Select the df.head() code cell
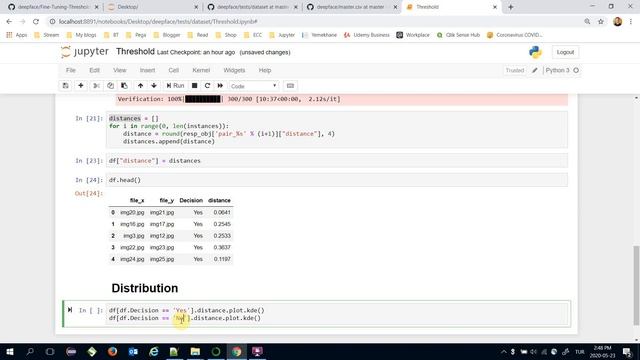Viewport: 640px width, 360px height. [337, 180]
